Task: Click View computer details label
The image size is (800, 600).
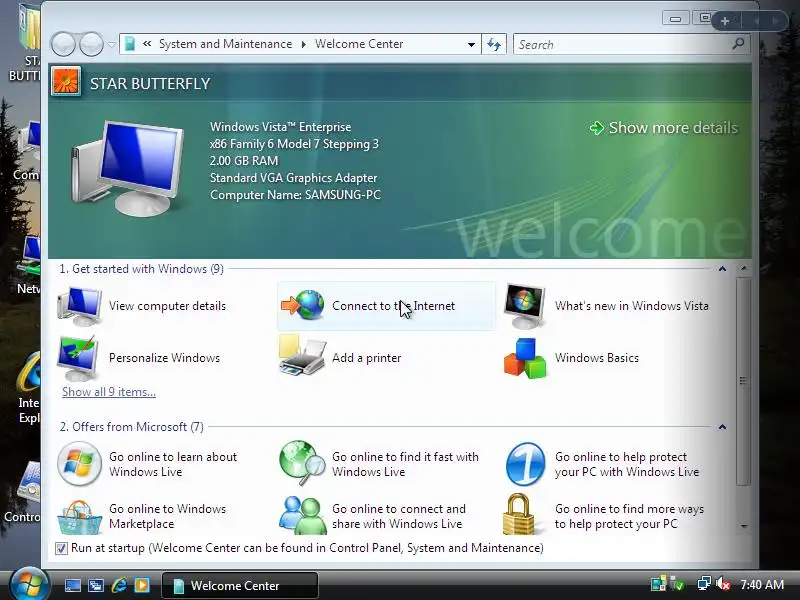Action: point(167,306)
